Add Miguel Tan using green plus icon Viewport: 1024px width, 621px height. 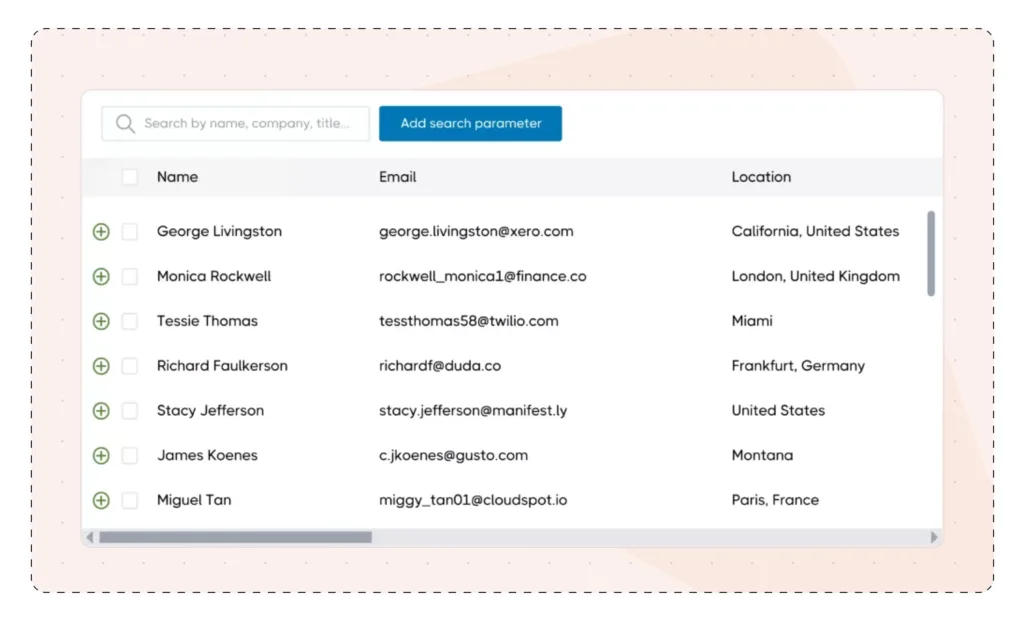tap(101, 500)
